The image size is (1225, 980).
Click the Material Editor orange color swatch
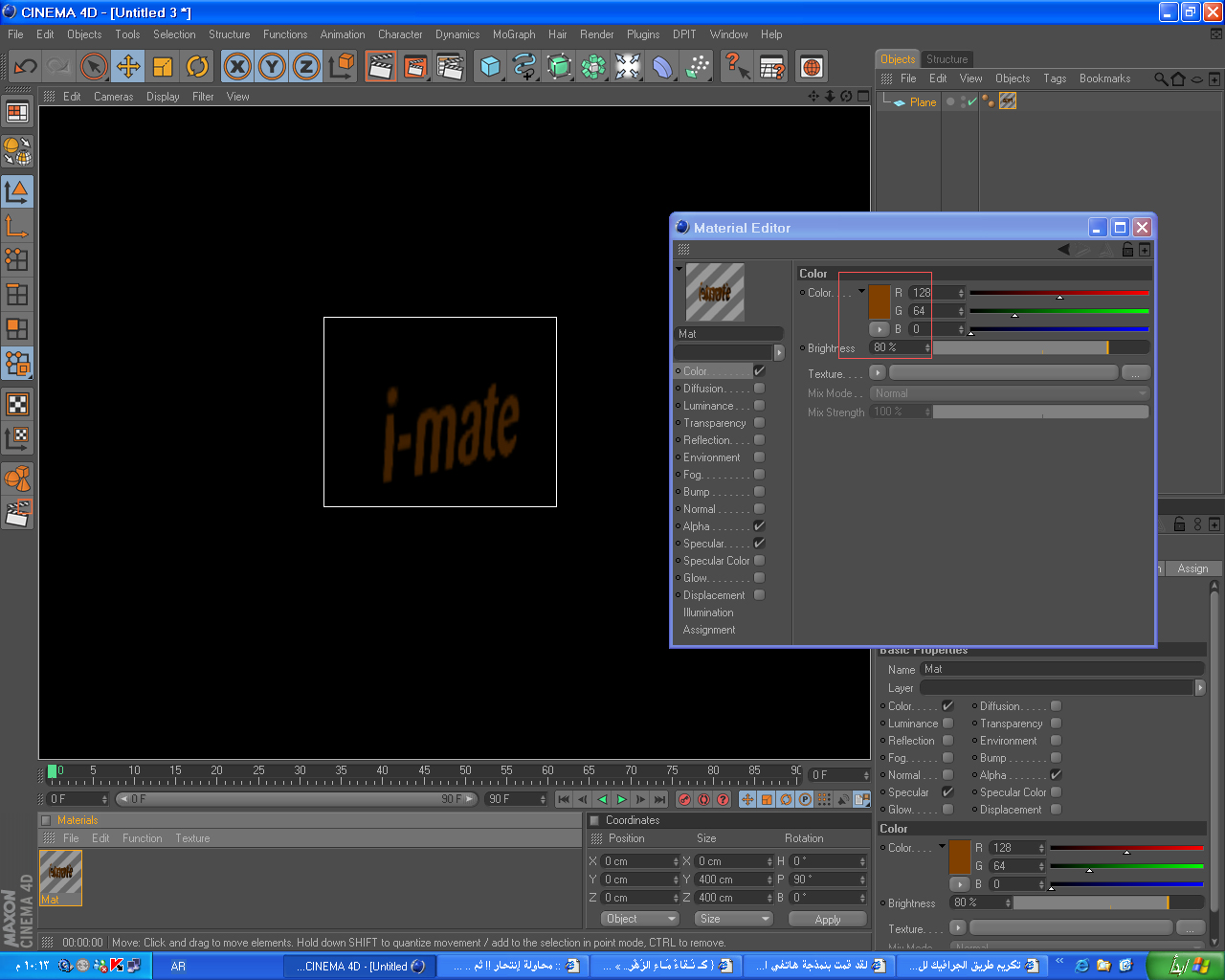(880, 301)
